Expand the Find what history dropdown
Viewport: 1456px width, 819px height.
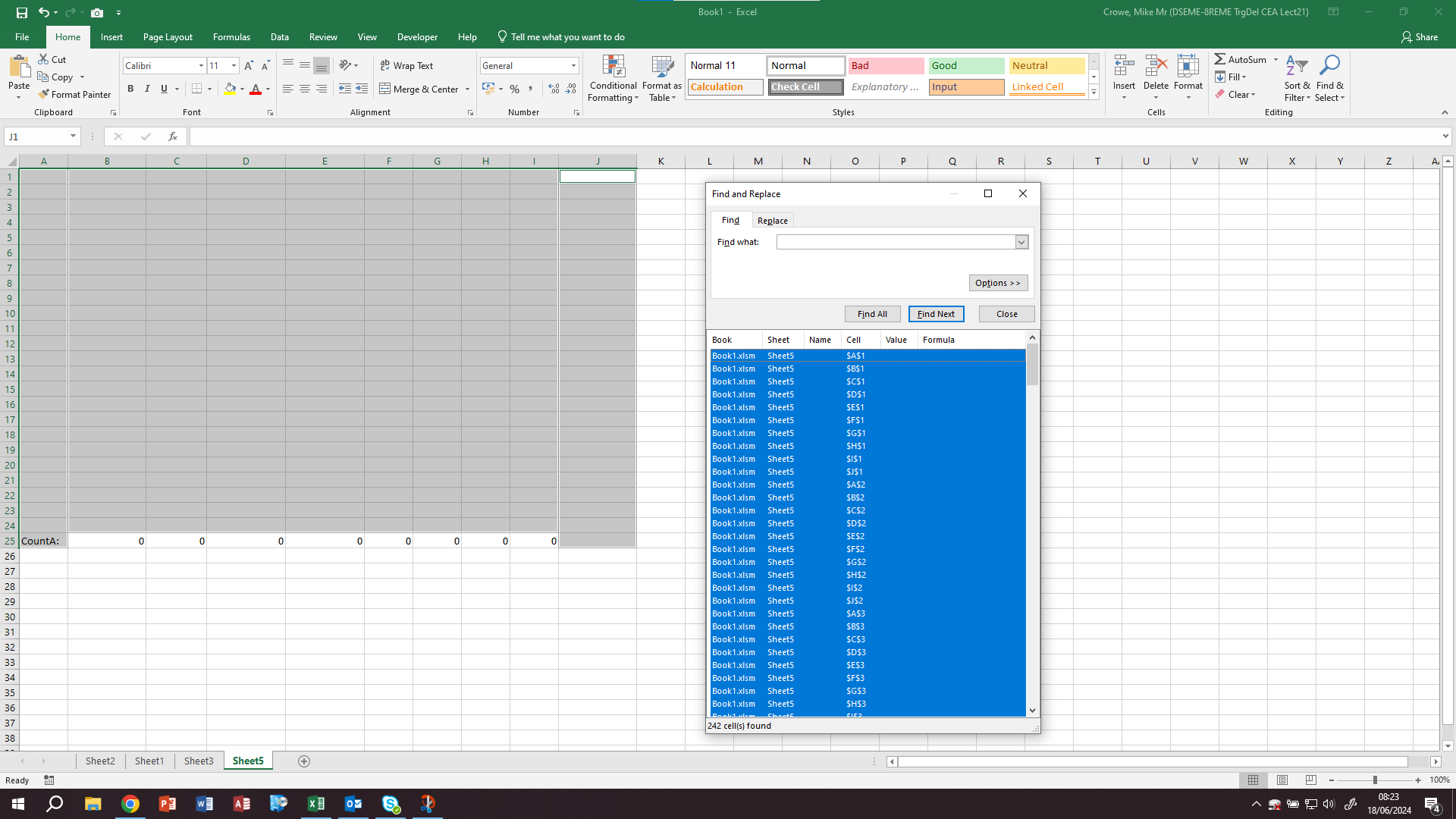click(x=1022, y=241)
